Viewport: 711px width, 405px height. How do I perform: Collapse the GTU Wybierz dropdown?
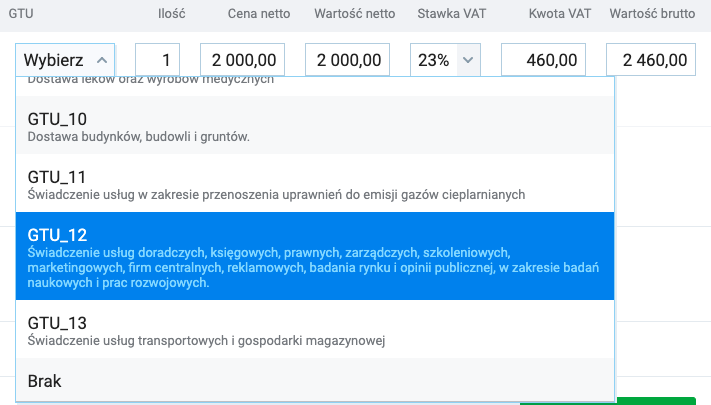pyautogui.click(x=65, y=60)
